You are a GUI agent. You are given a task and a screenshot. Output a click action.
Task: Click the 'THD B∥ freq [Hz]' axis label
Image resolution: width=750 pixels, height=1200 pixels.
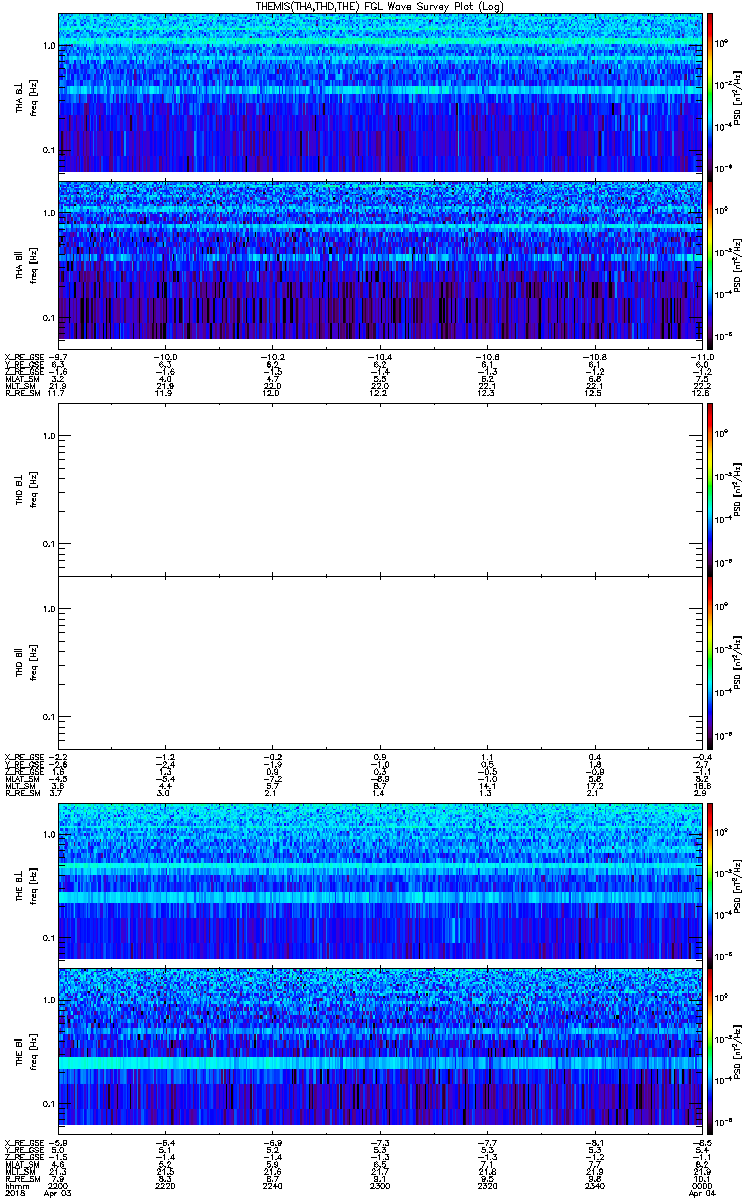coord(26,662)
